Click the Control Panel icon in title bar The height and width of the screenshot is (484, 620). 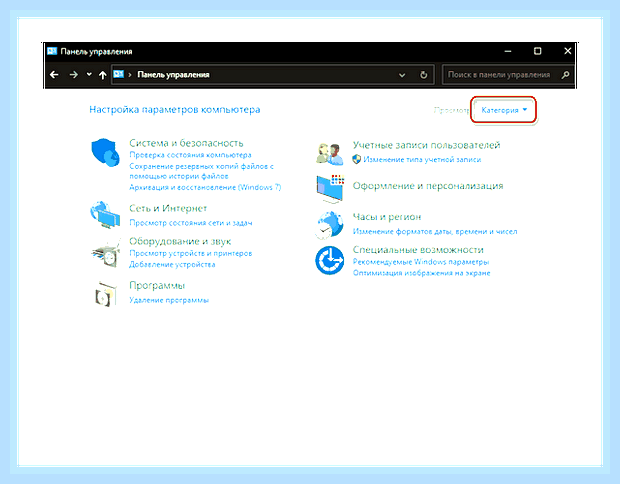52,51
